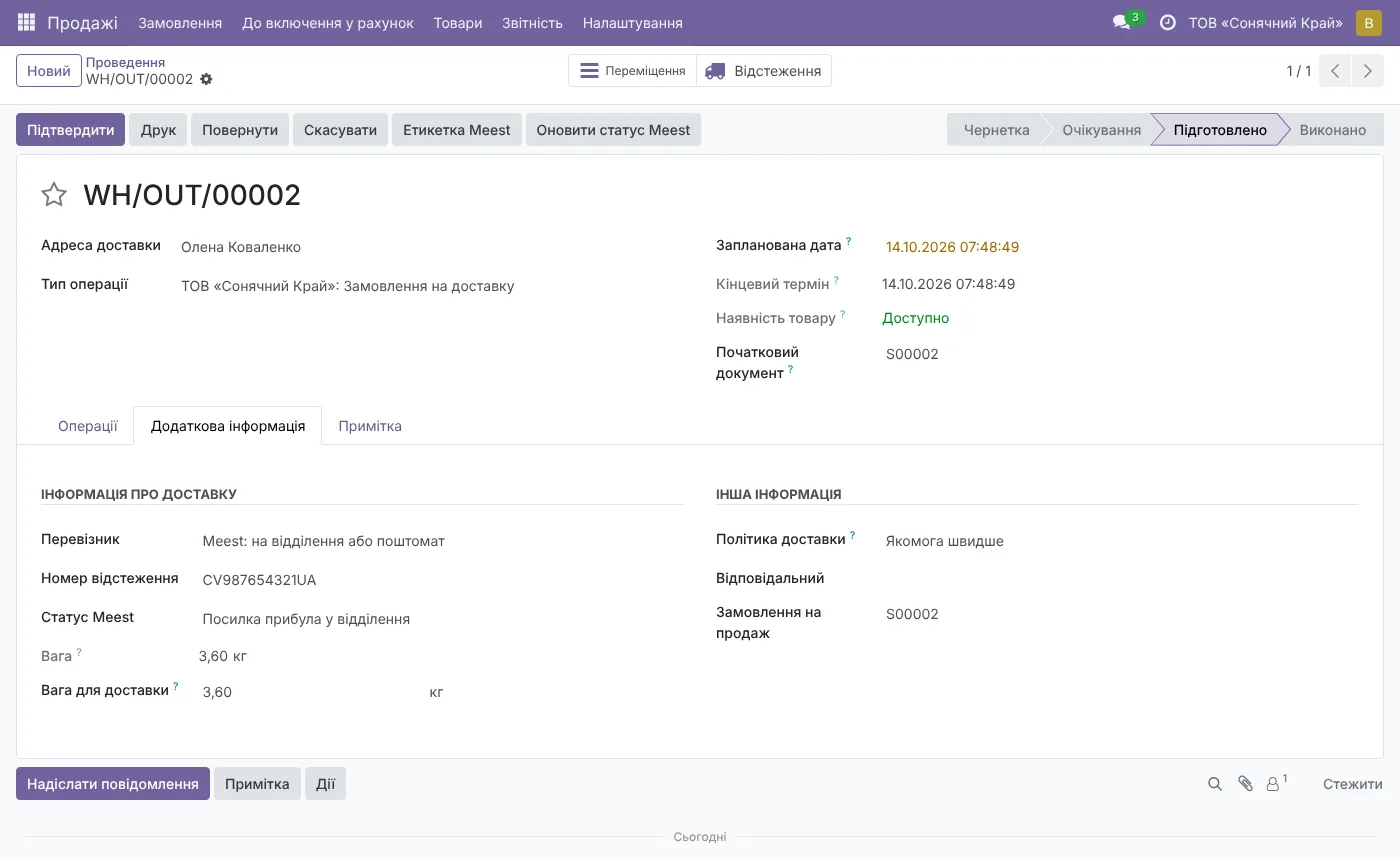Viewport: 1400px width, 860px height.
Task: Select Чернетка status stage
Action: pyautogui.click(x=996, y=130)
